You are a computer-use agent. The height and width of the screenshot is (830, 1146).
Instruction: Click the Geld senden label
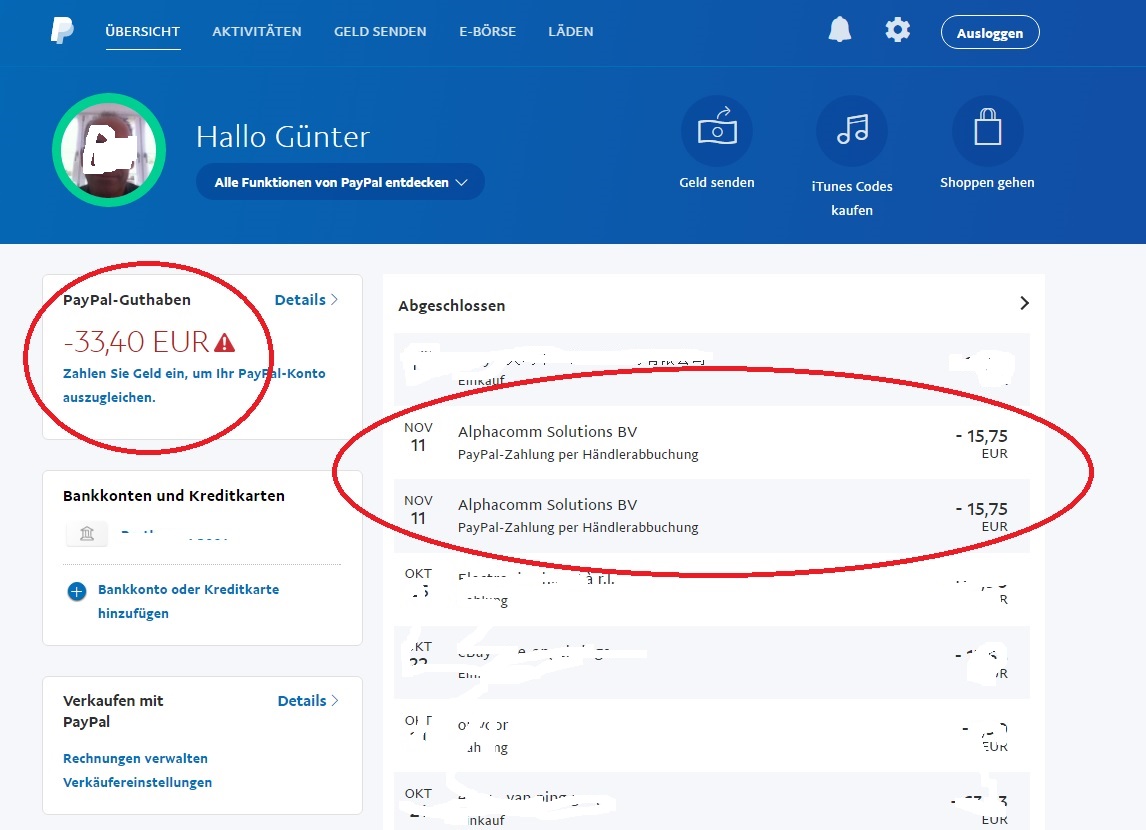[717, 183]
